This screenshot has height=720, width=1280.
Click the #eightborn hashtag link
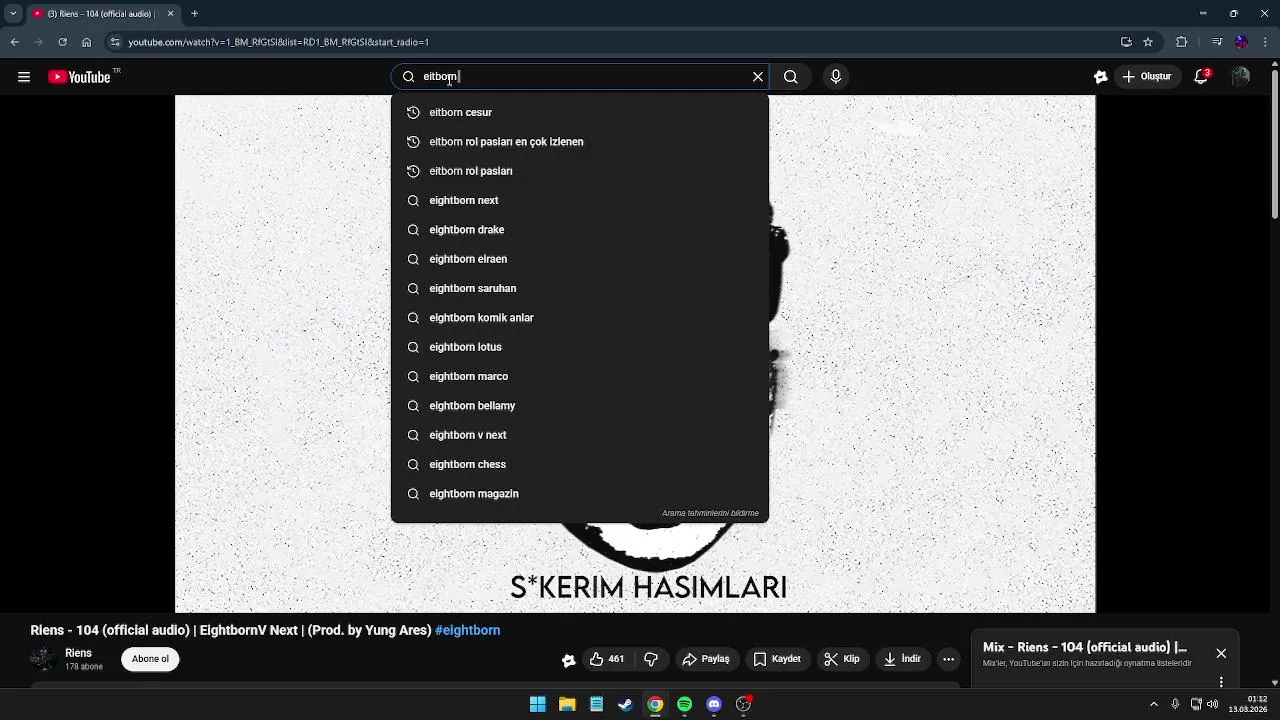pos(467,630)
